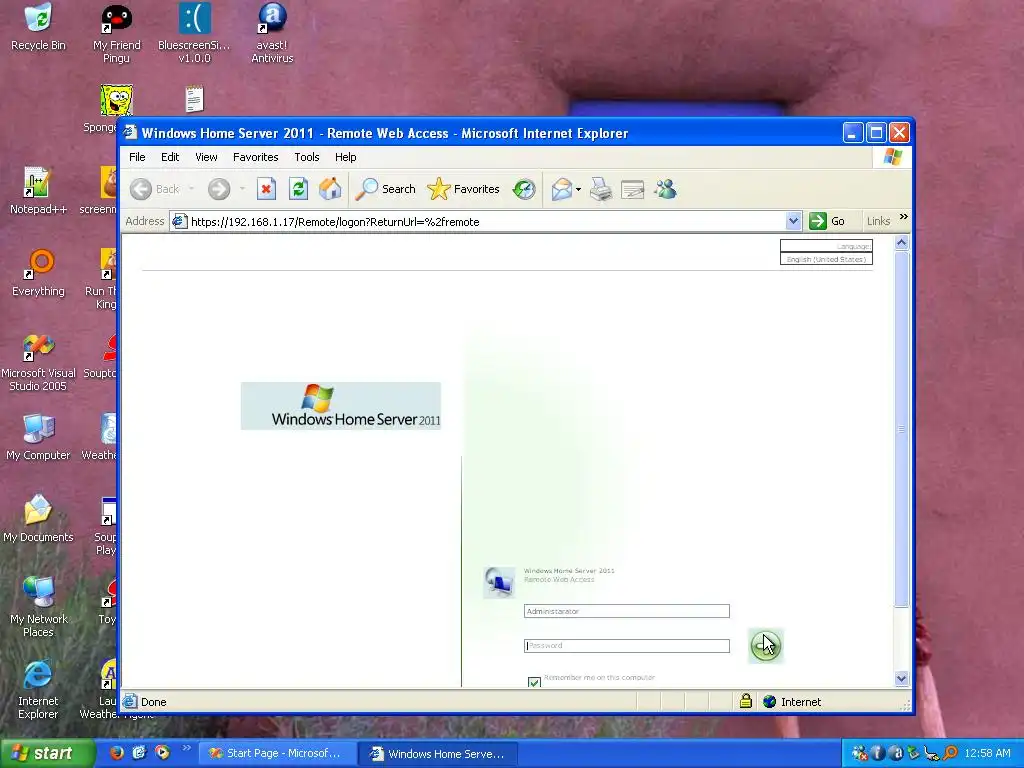
Task: Open the address bar dropdown arrow
Action: [x=793, y=221]
